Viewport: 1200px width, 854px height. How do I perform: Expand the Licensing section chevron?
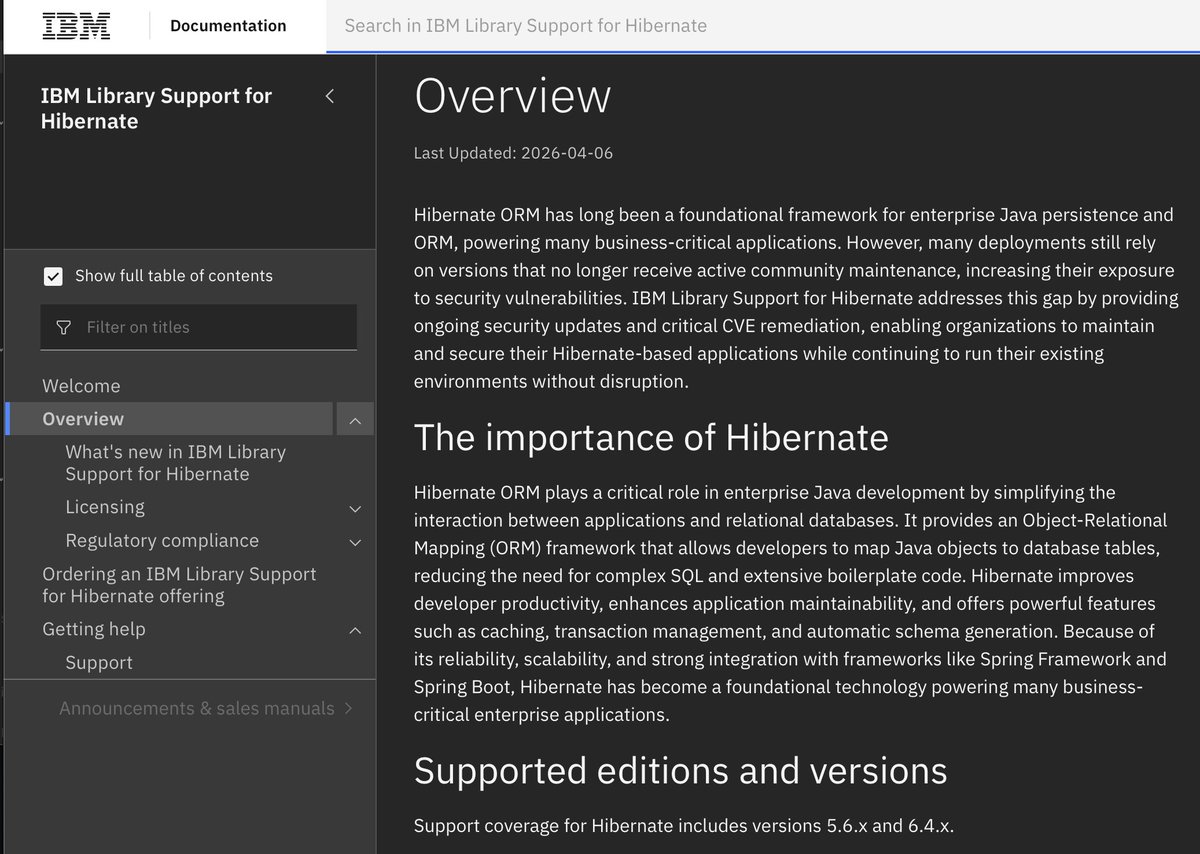click(355, 509)
